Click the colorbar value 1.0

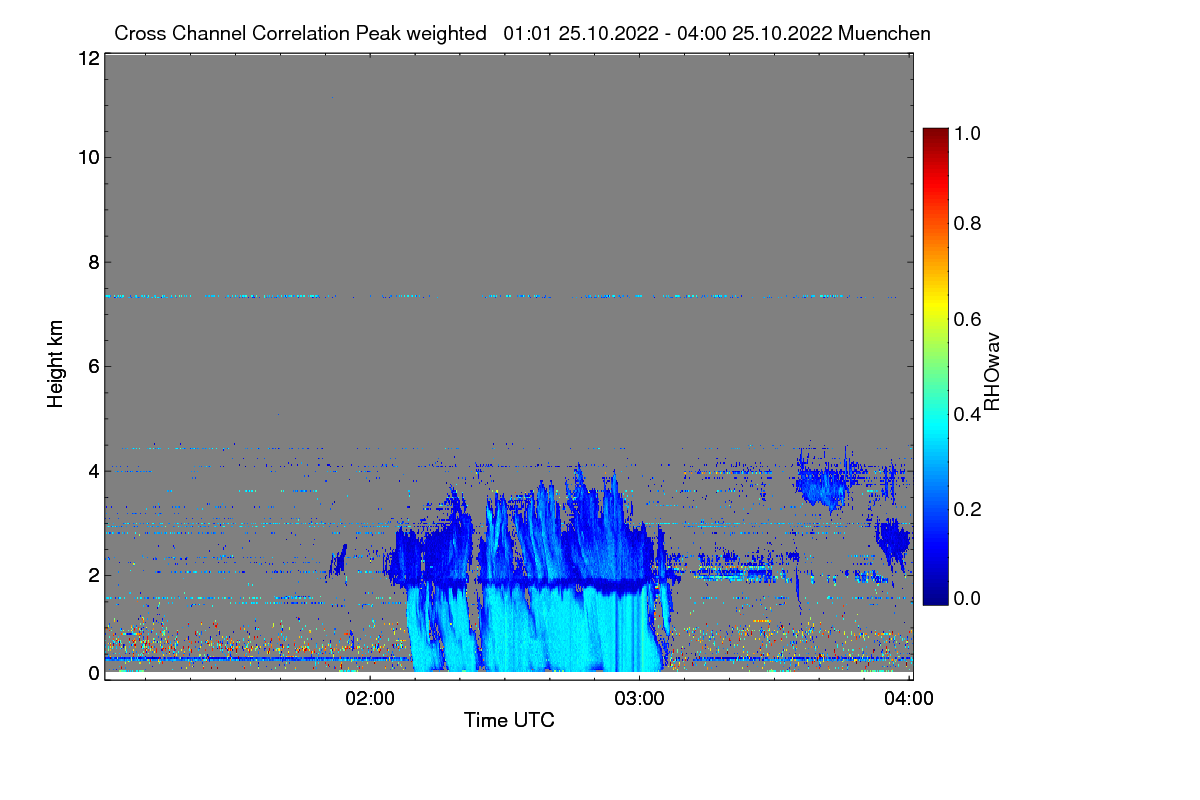pos(966,132)
